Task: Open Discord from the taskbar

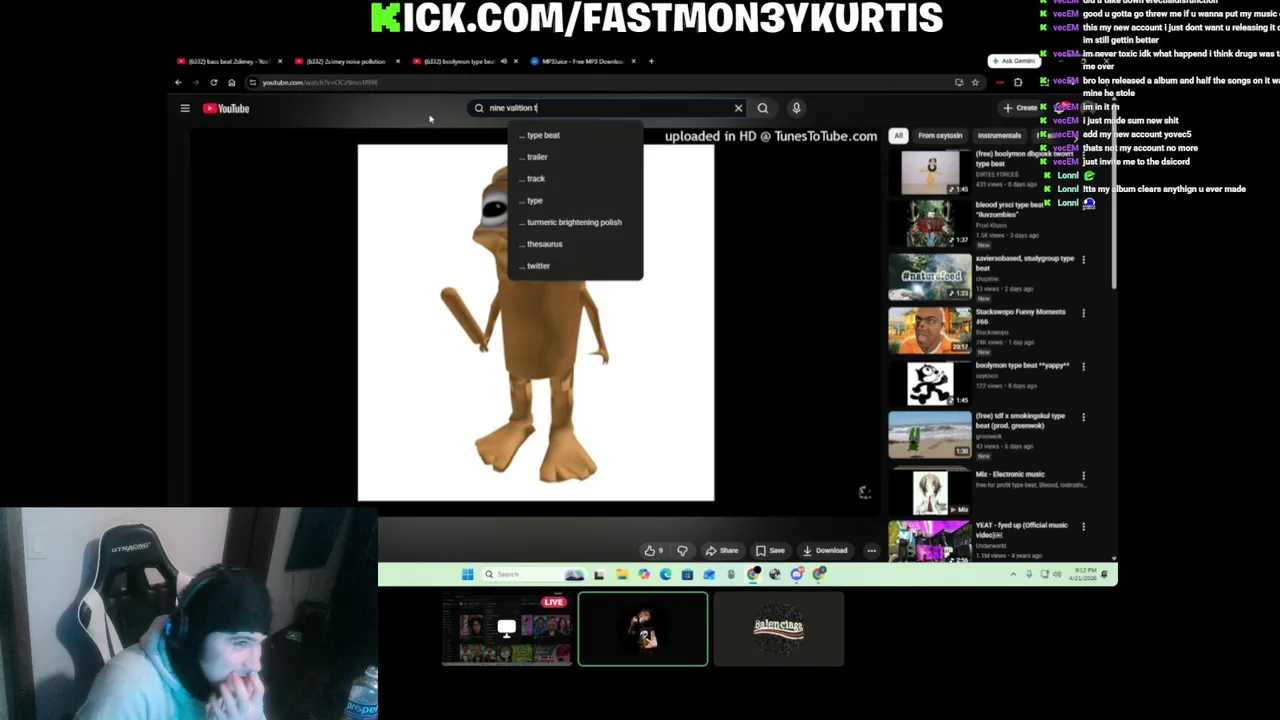Action: point(797,574)
